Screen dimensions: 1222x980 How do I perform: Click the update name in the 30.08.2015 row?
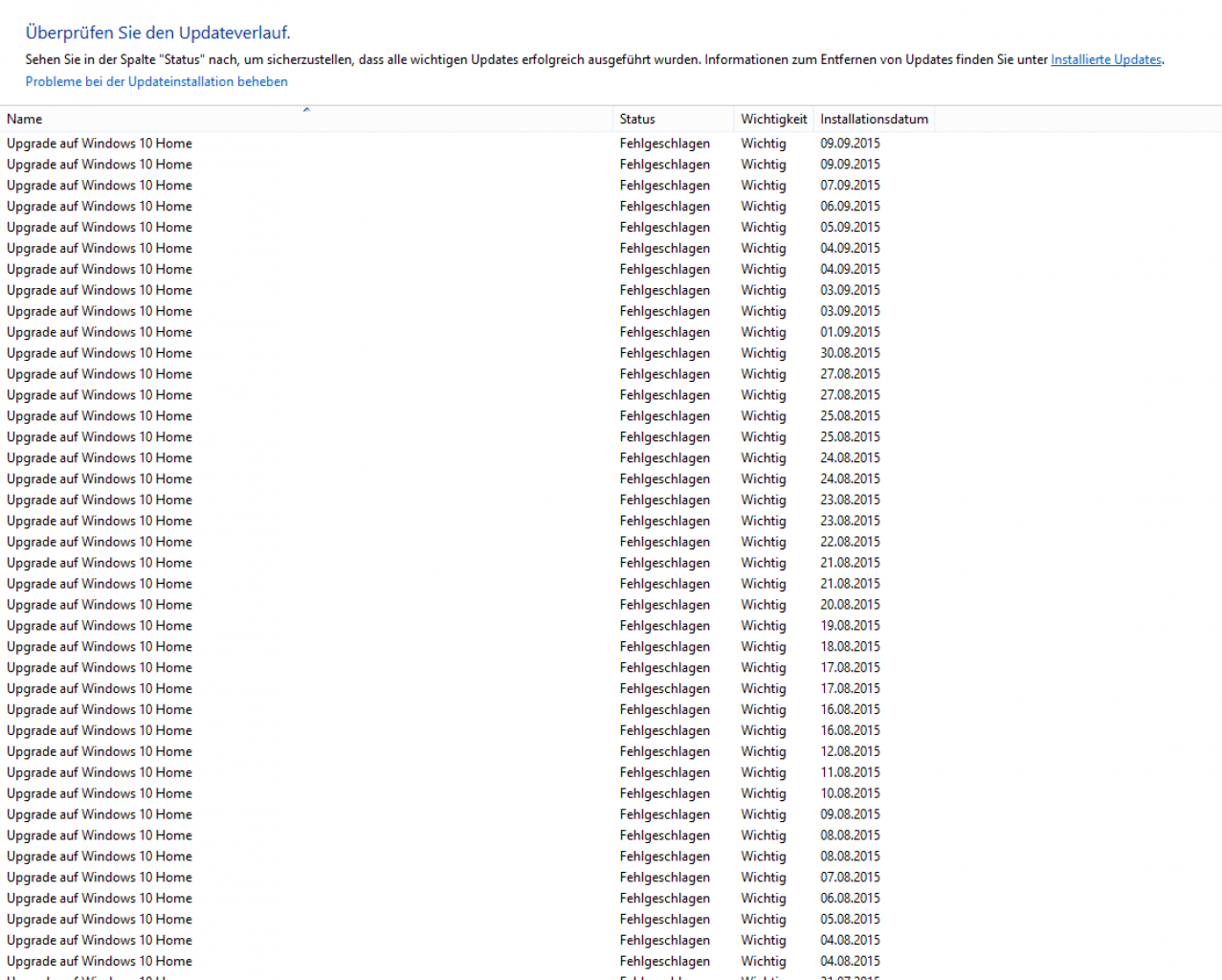click(100, 353)
